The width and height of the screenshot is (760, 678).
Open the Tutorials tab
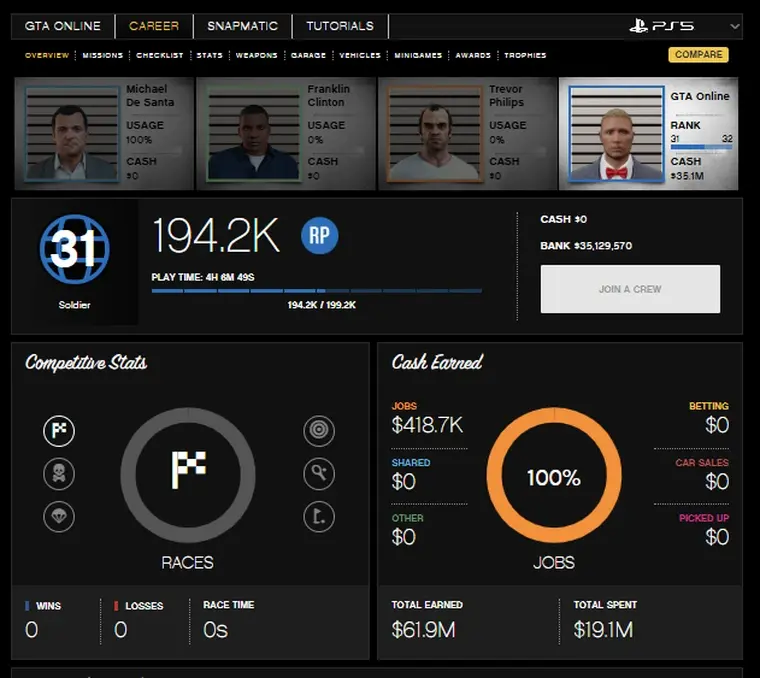click(340, 26)
